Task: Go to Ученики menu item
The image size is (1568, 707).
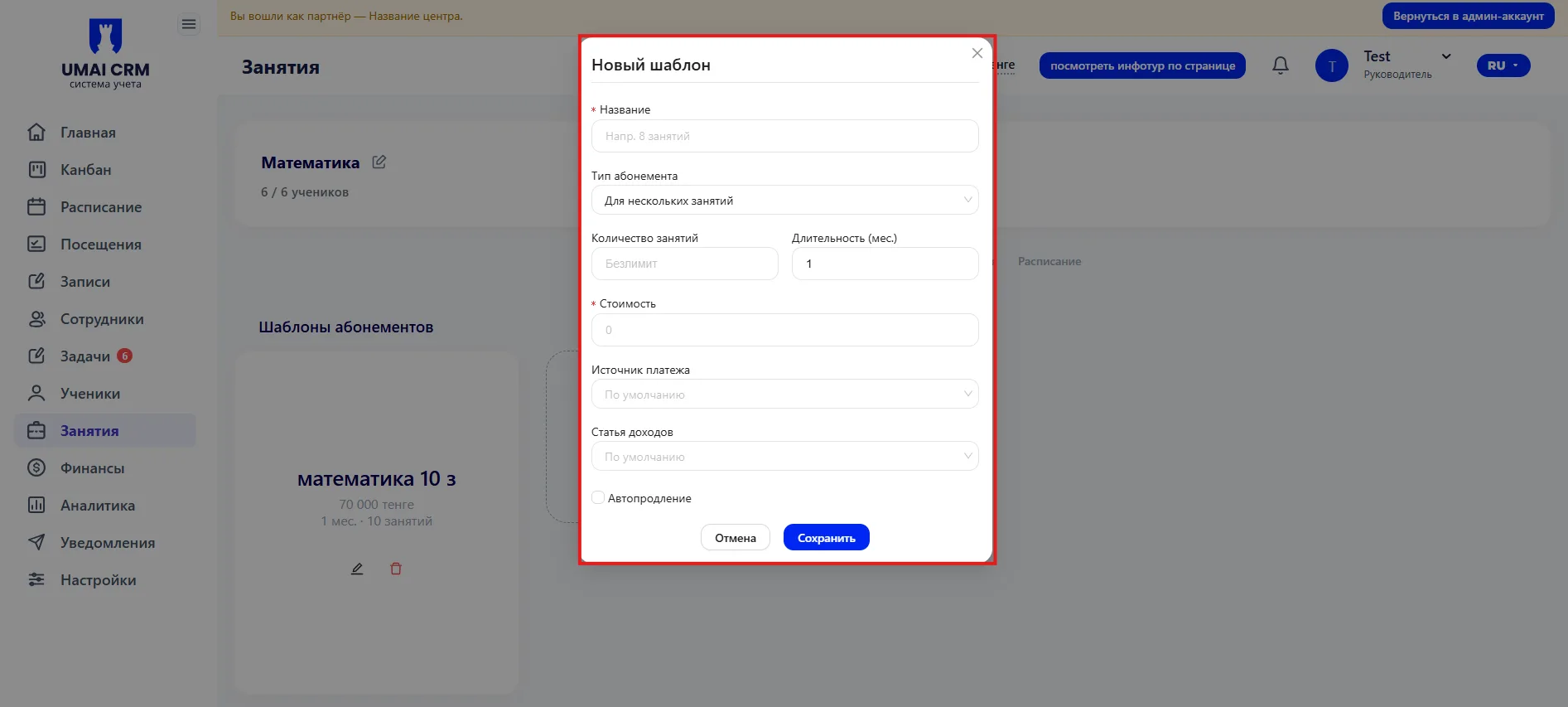Action: (90, 394)
